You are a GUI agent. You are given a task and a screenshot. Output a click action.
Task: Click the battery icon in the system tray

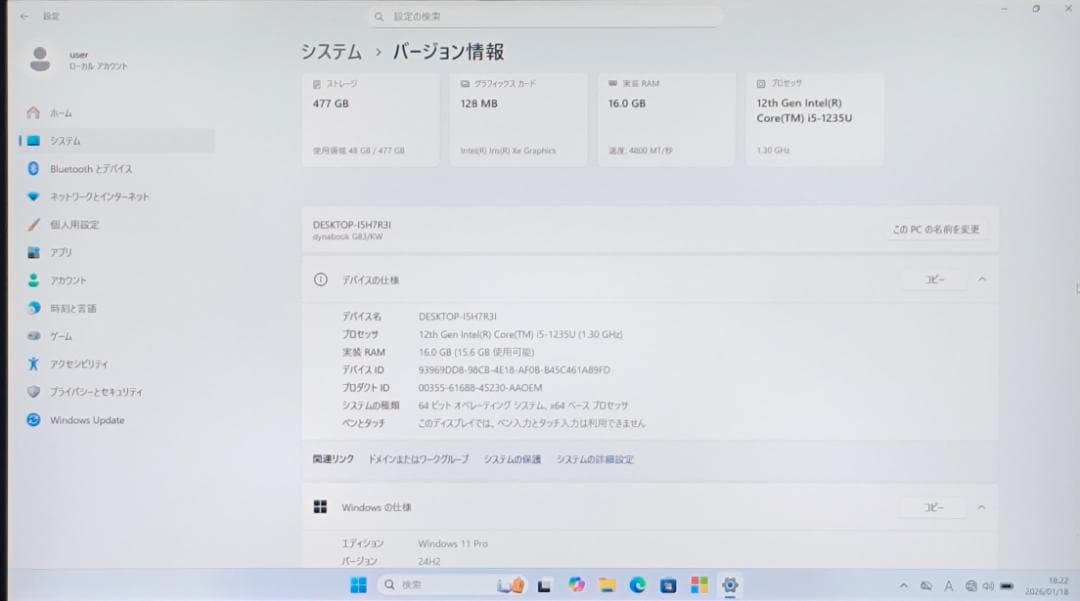(1007, 585)
